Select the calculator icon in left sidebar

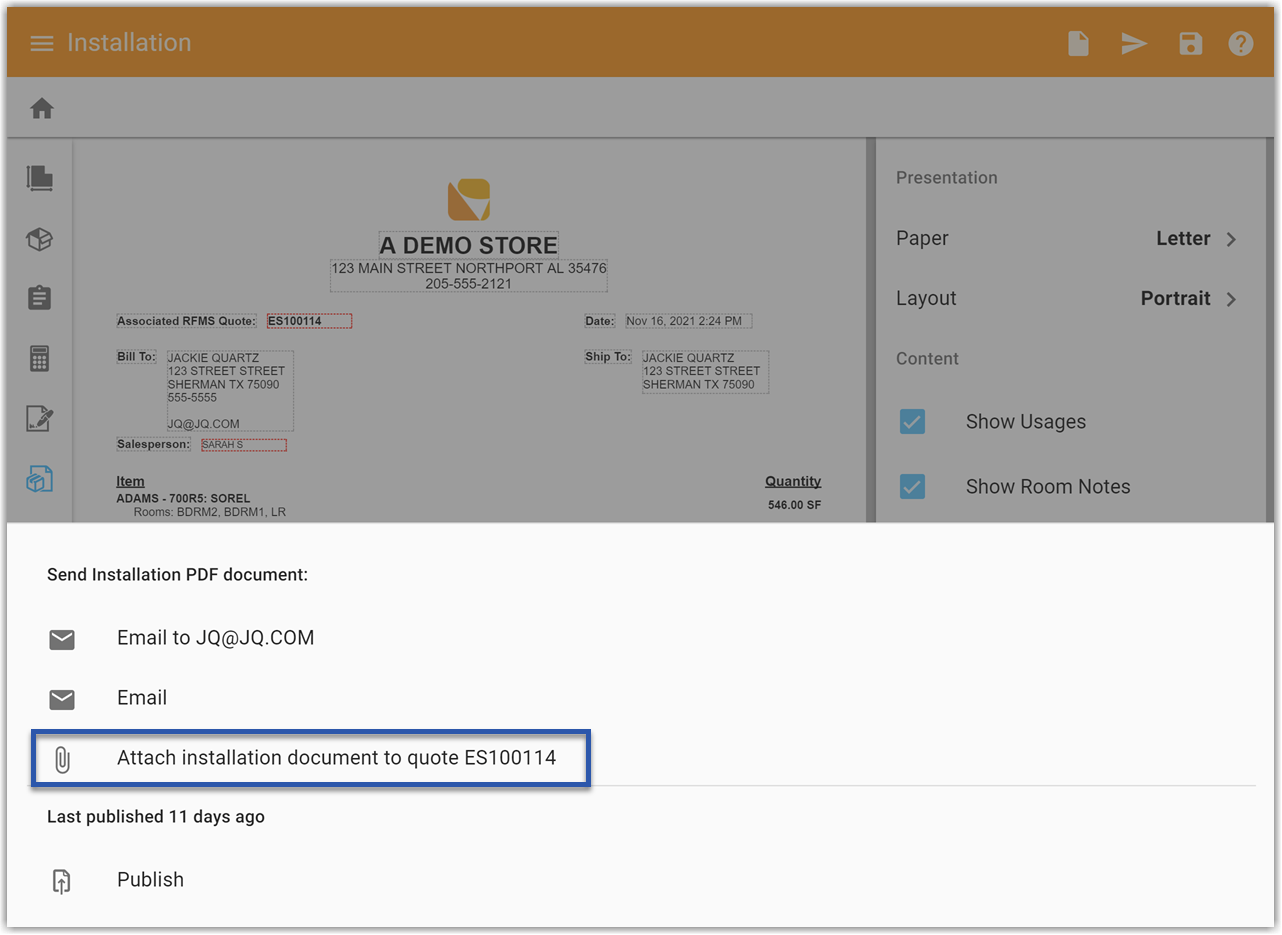(x=39, y=359)
